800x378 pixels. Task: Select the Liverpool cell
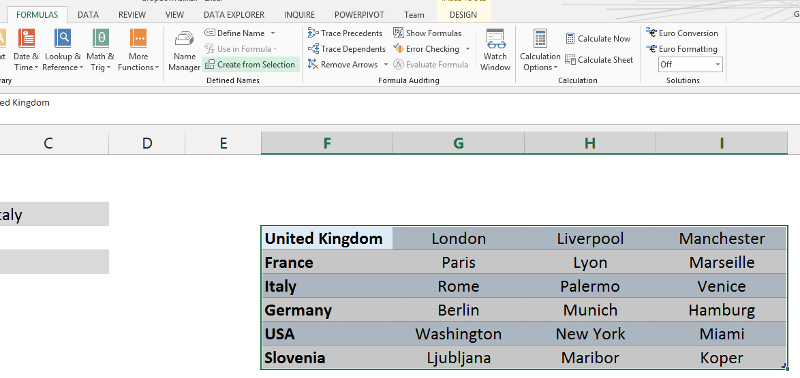pyautogui.click(x=590, y=238)
